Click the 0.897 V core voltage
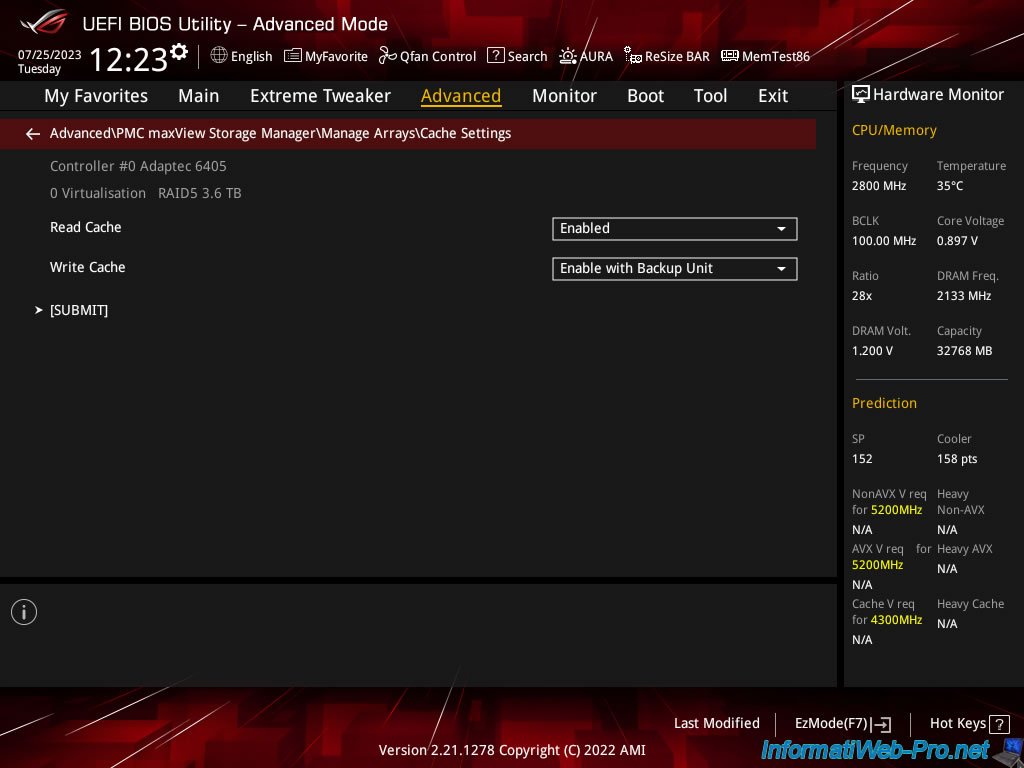The height and width of the screenshot is (768, 1024). pos(957,241)
